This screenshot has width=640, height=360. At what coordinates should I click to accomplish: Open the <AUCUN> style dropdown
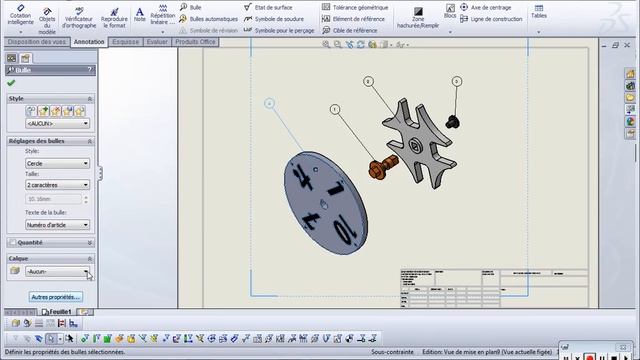[x=57, y=123]
